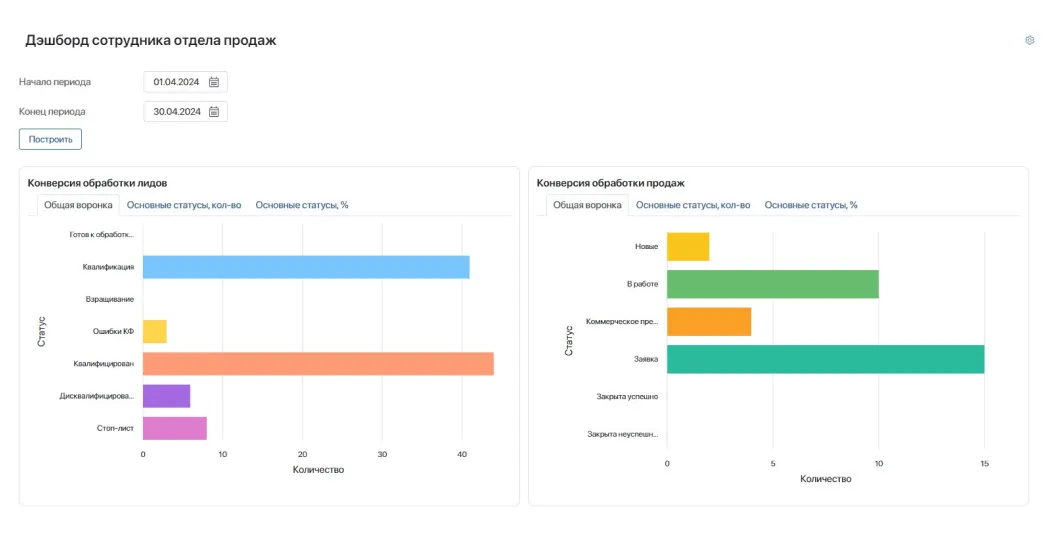Select leads tab Общая воронка

pyautogui.click(x=78, y=205)
